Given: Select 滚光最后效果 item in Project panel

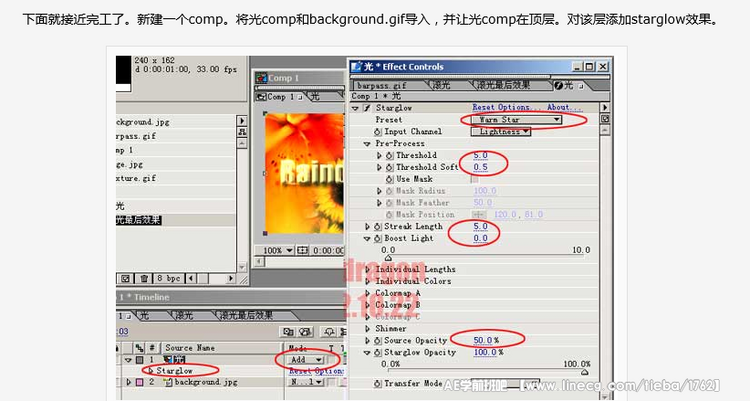Looking at the screenshot, I should pos(139,221).
